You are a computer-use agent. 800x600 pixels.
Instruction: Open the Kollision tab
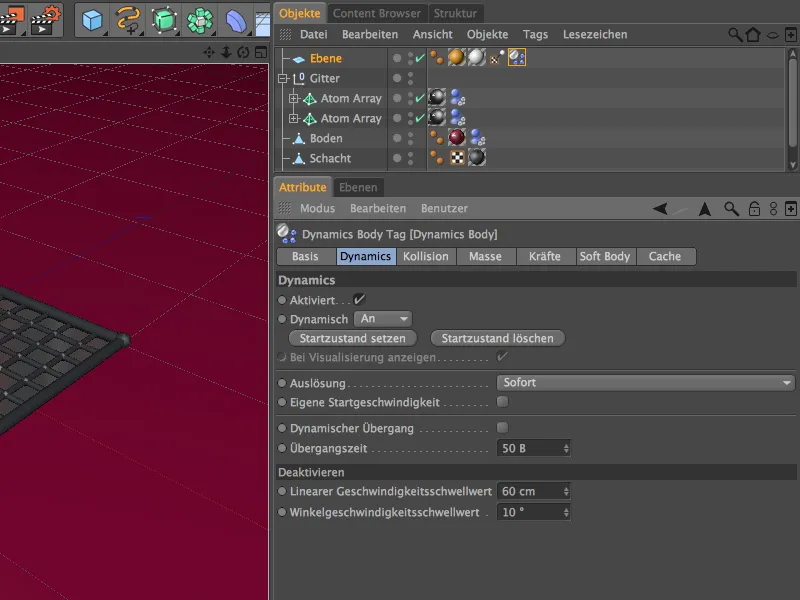(426, 256)
